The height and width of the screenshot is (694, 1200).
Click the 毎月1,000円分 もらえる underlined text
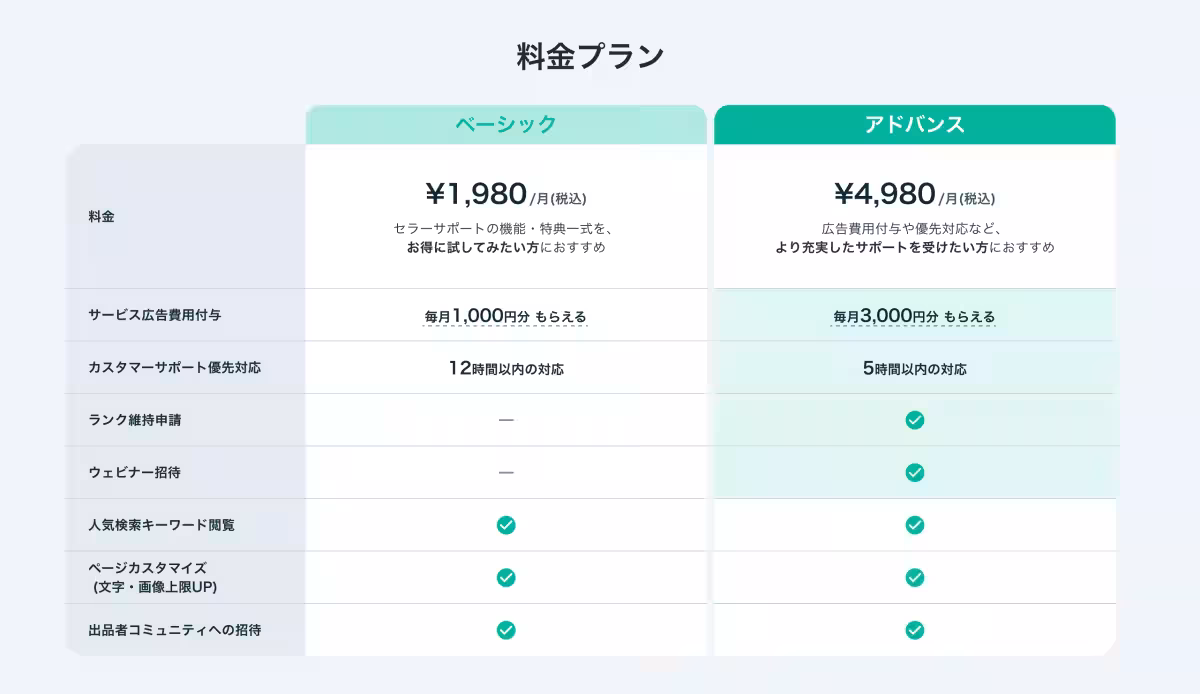(506, 316)
